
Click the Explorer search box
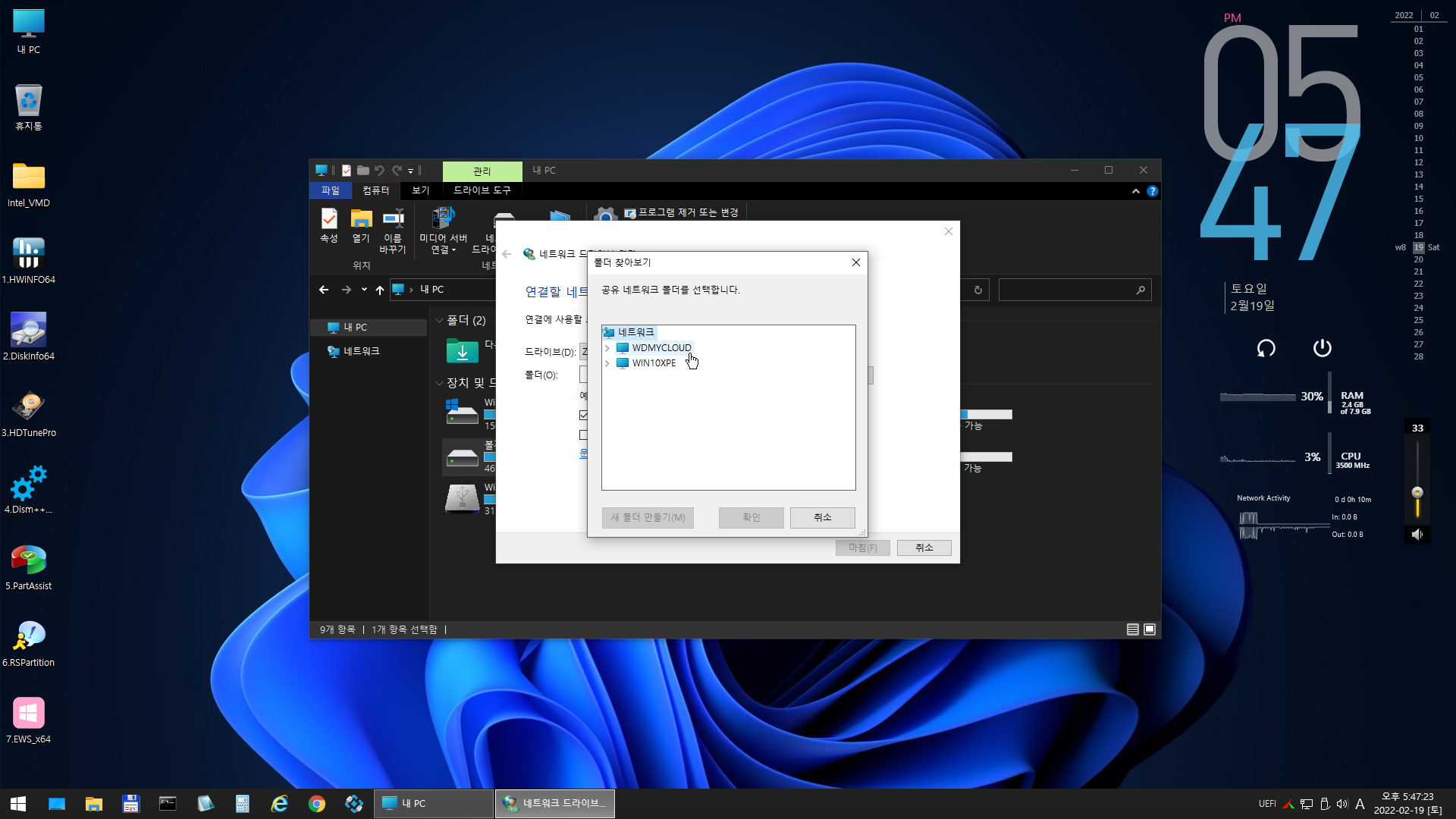[x=1075, y=290]
